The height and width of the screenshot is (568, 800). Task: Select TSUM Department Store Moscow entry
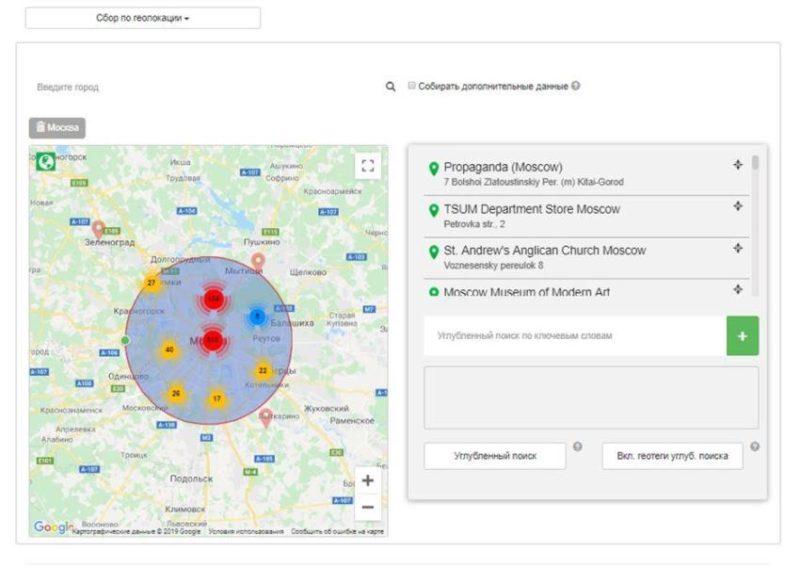pyautogui.click(x=531, y=209)
